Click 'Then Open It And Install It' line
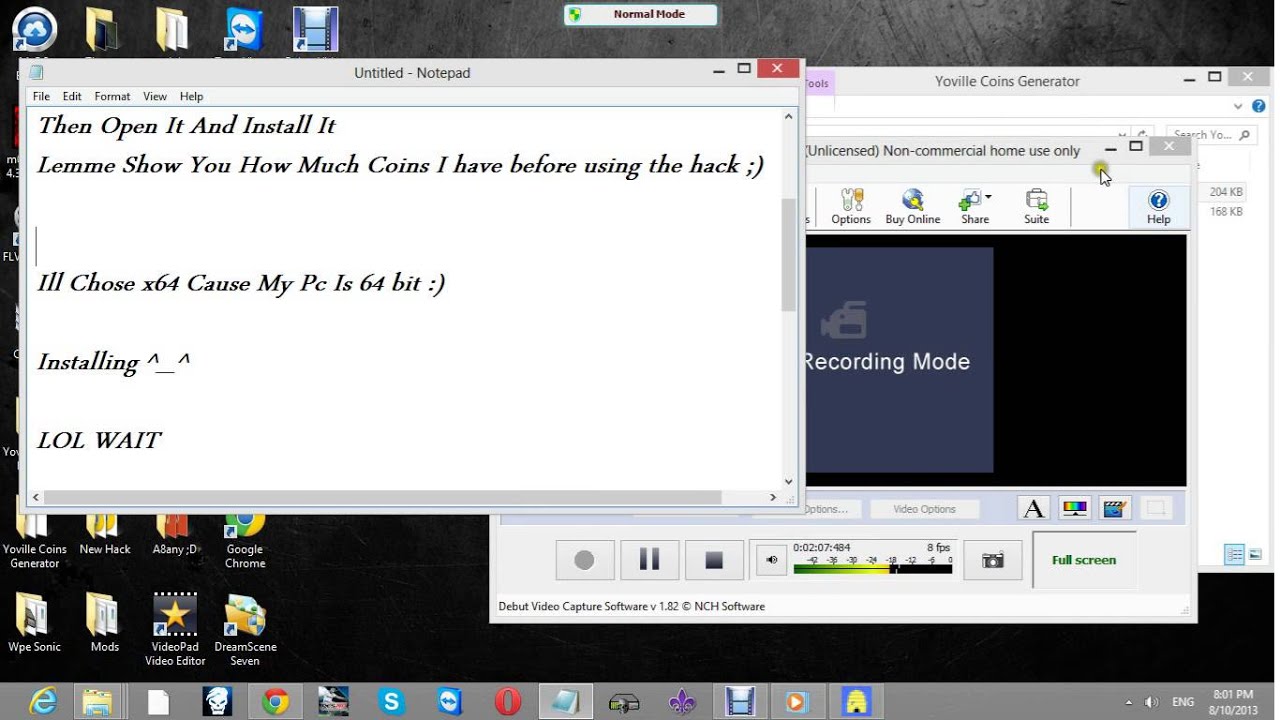 (186, 125)
